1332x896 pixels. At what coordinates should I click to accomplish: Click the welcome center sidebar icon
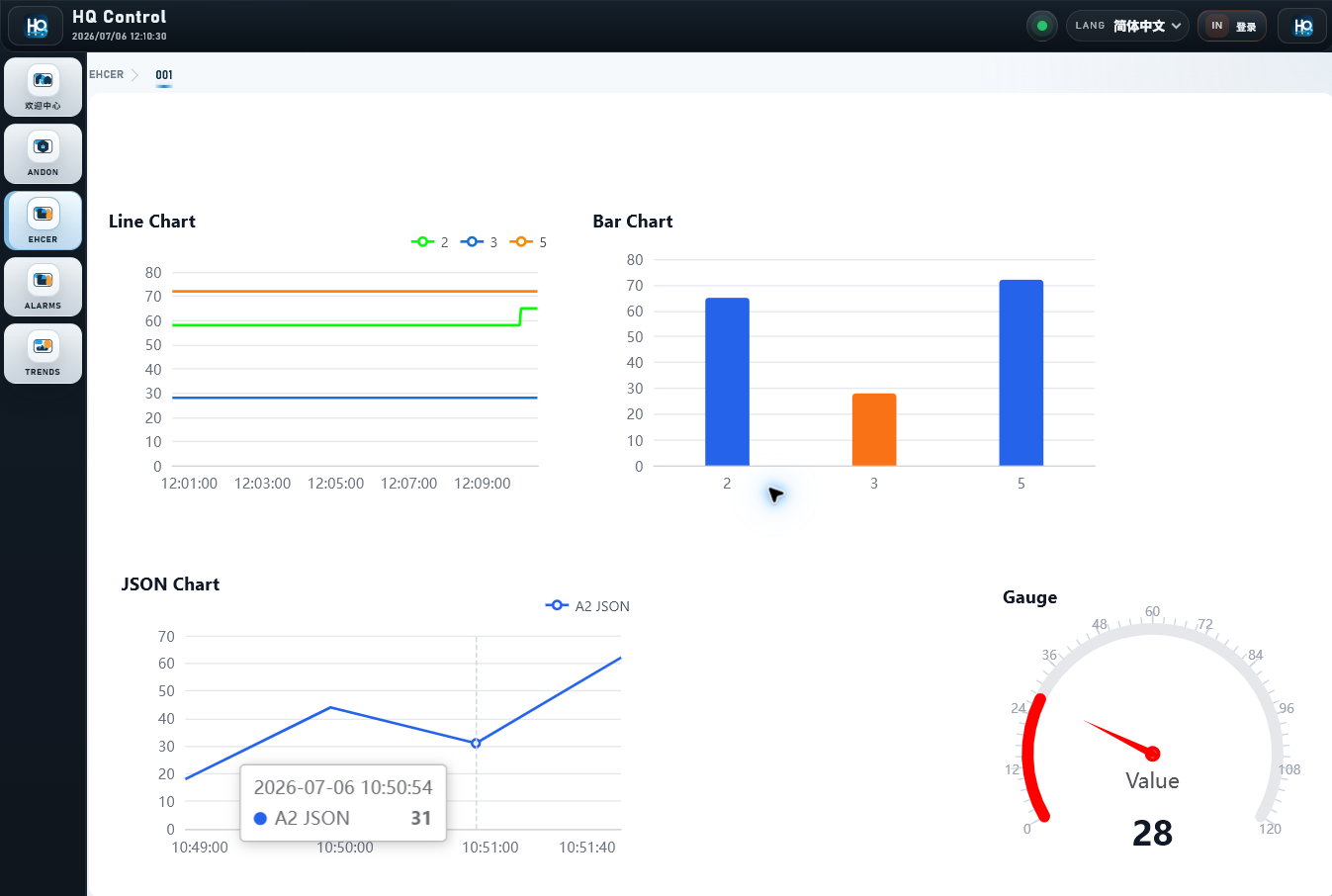tap(43, 87)
